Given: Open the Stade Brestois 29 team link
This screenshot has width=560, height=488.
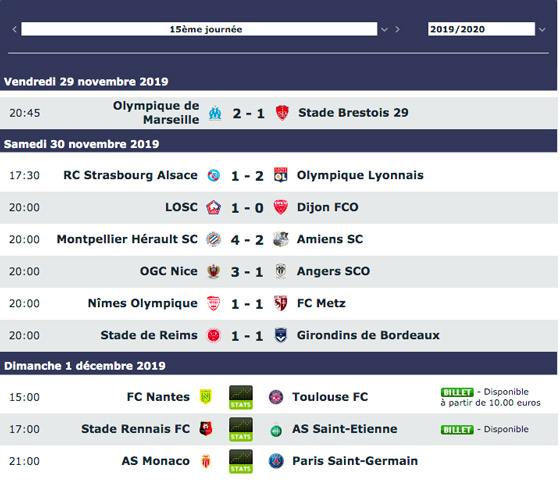Looking at the screenshot, I should point(353,113).
